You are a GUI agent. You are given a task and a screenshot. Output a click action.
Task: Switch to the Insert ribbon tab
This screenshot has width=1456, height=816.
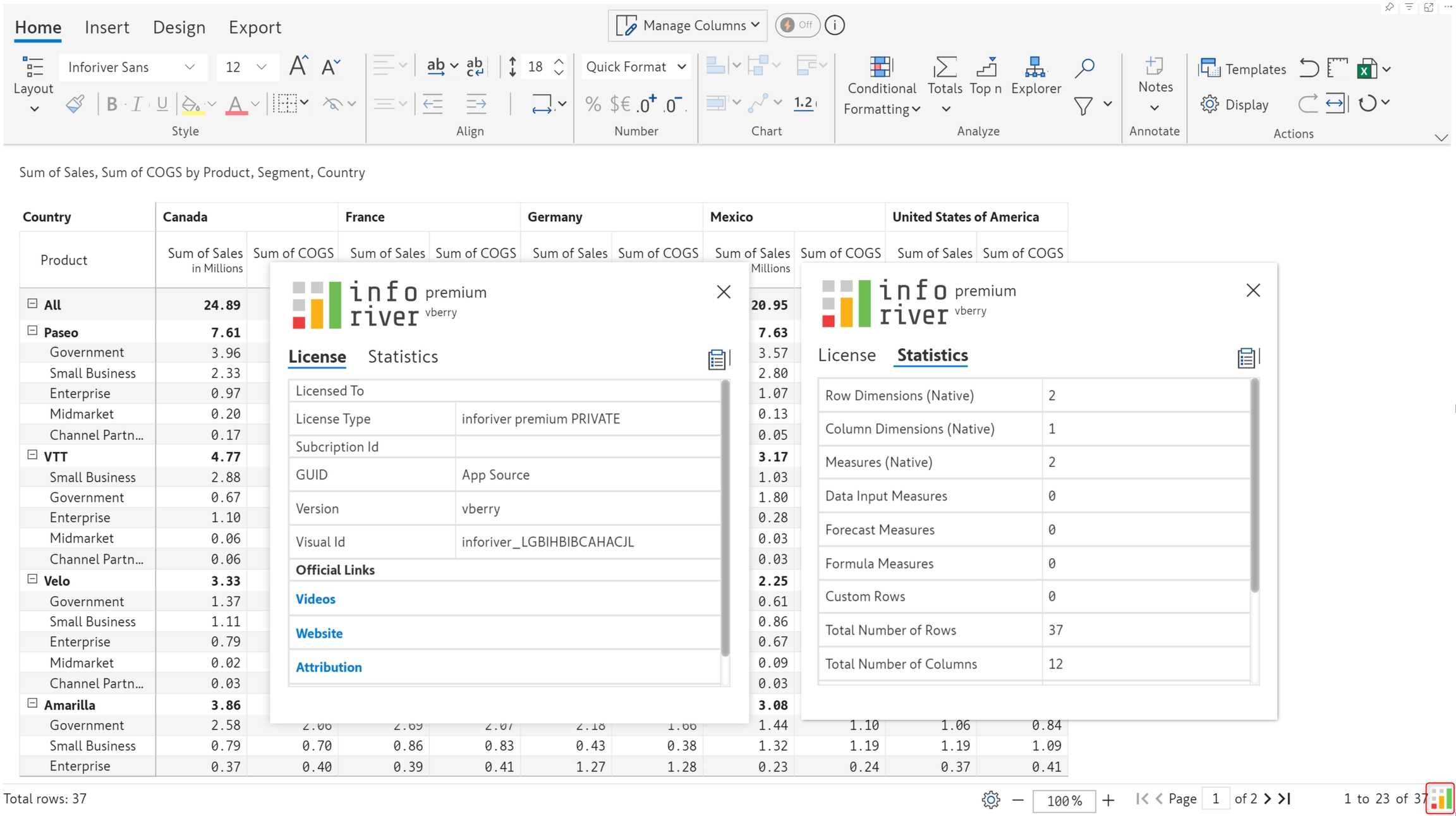click(107, 27)
